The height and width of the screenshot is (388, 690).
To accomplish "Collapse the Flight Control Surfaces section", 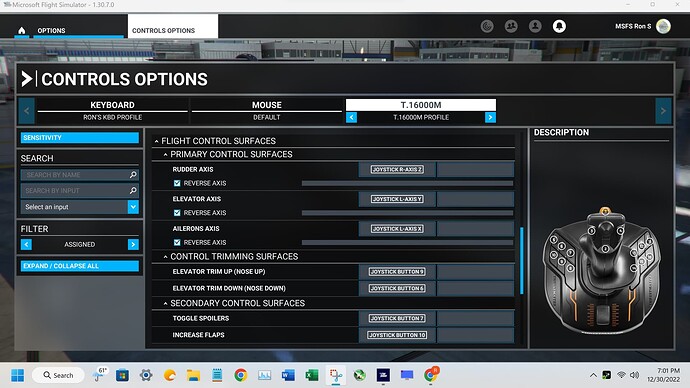I will (156, 141).
